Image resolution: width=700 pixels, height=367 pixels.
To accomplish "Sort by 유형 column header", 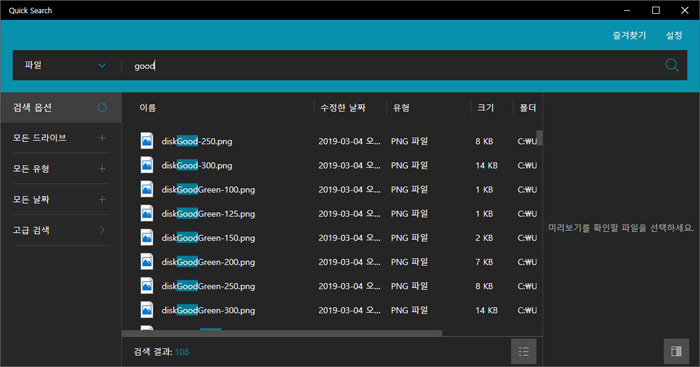I will pyautogui.click(x=401, y=108).
